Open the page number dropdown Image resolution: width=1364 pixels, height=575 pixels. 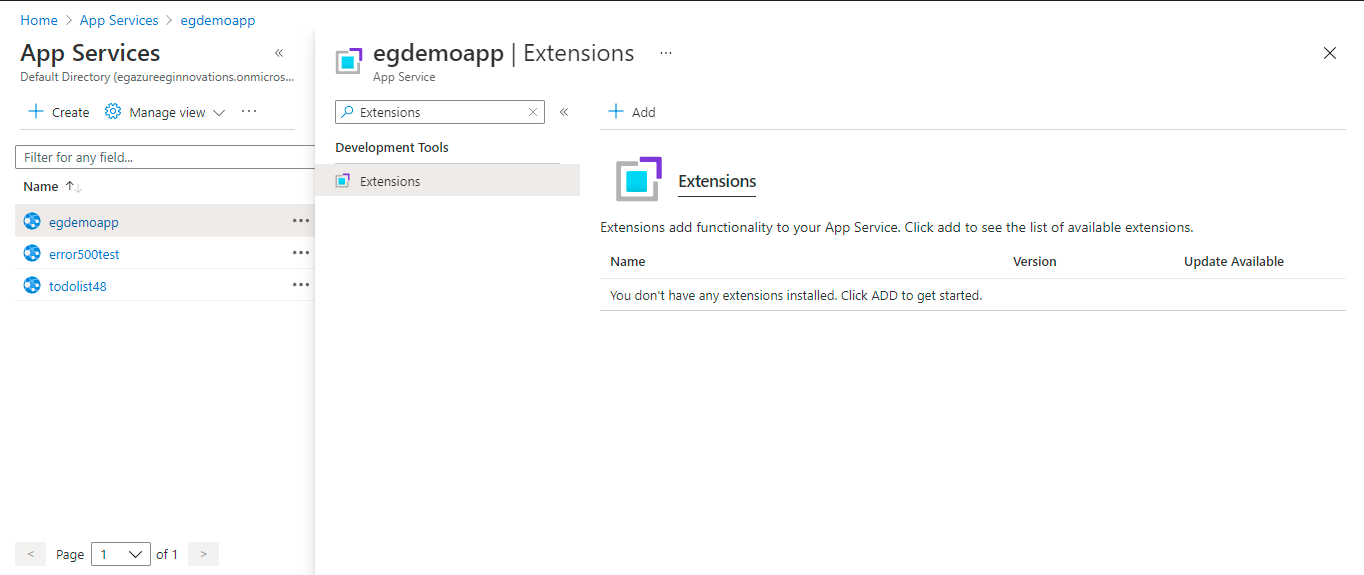click(121, 554)
